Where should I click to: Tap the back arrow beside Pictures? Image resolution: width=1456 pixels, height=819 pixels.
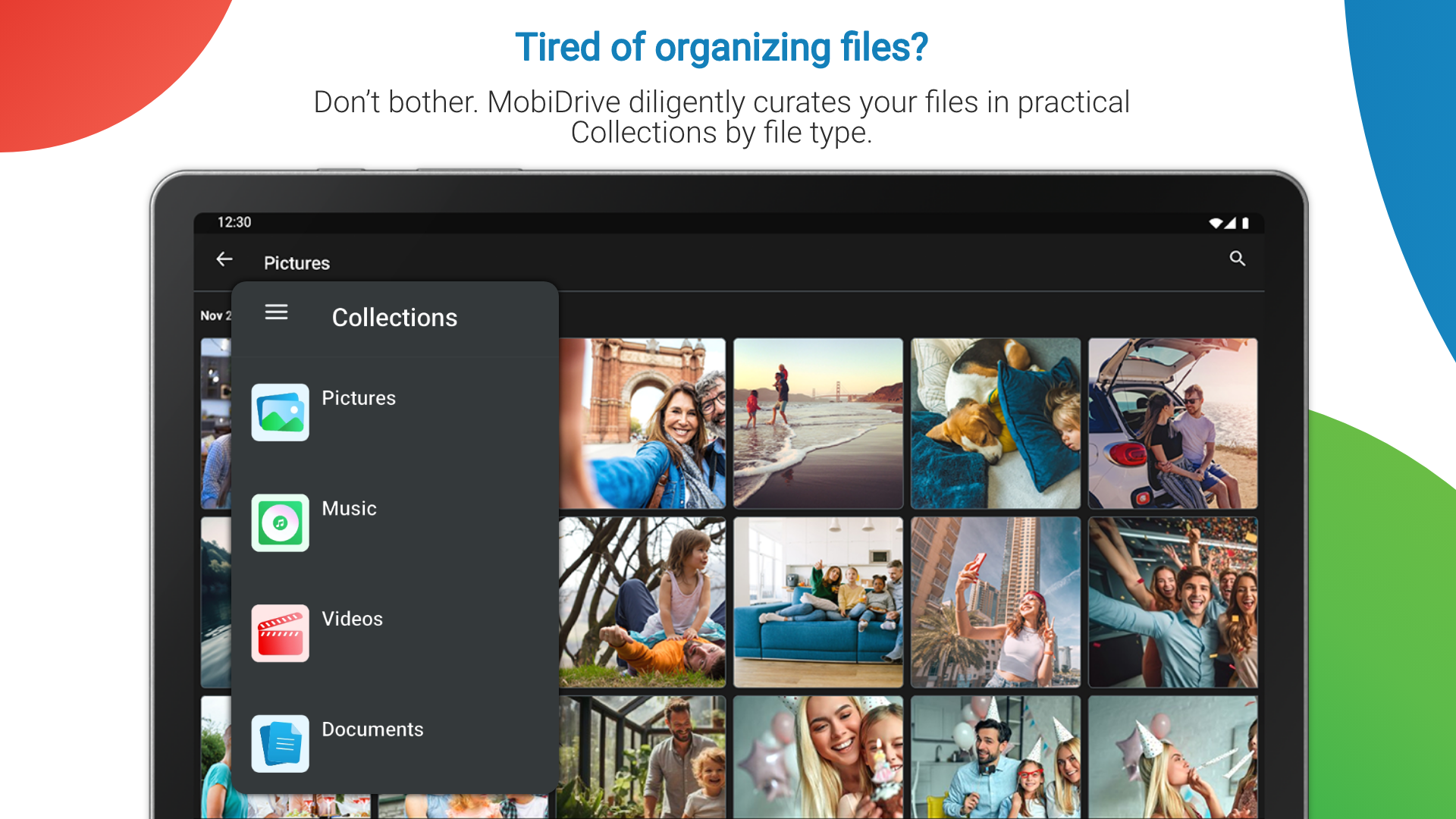[224, 259]
